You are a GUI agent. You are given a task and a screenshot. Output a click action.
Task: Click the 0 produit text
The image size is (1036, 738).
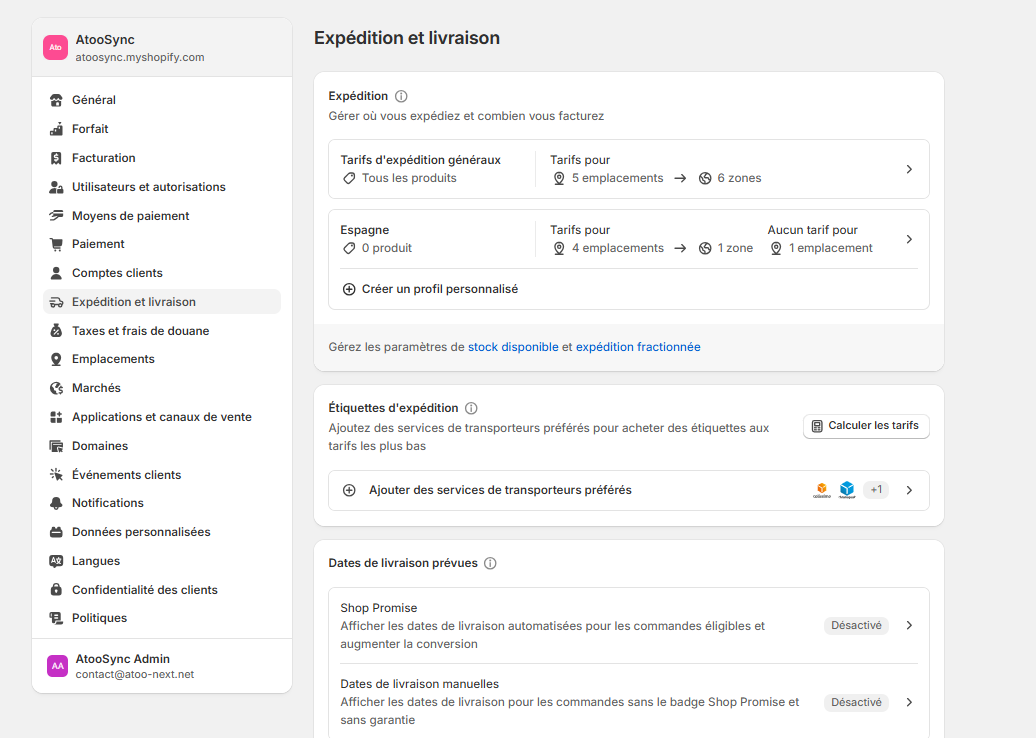387,248
